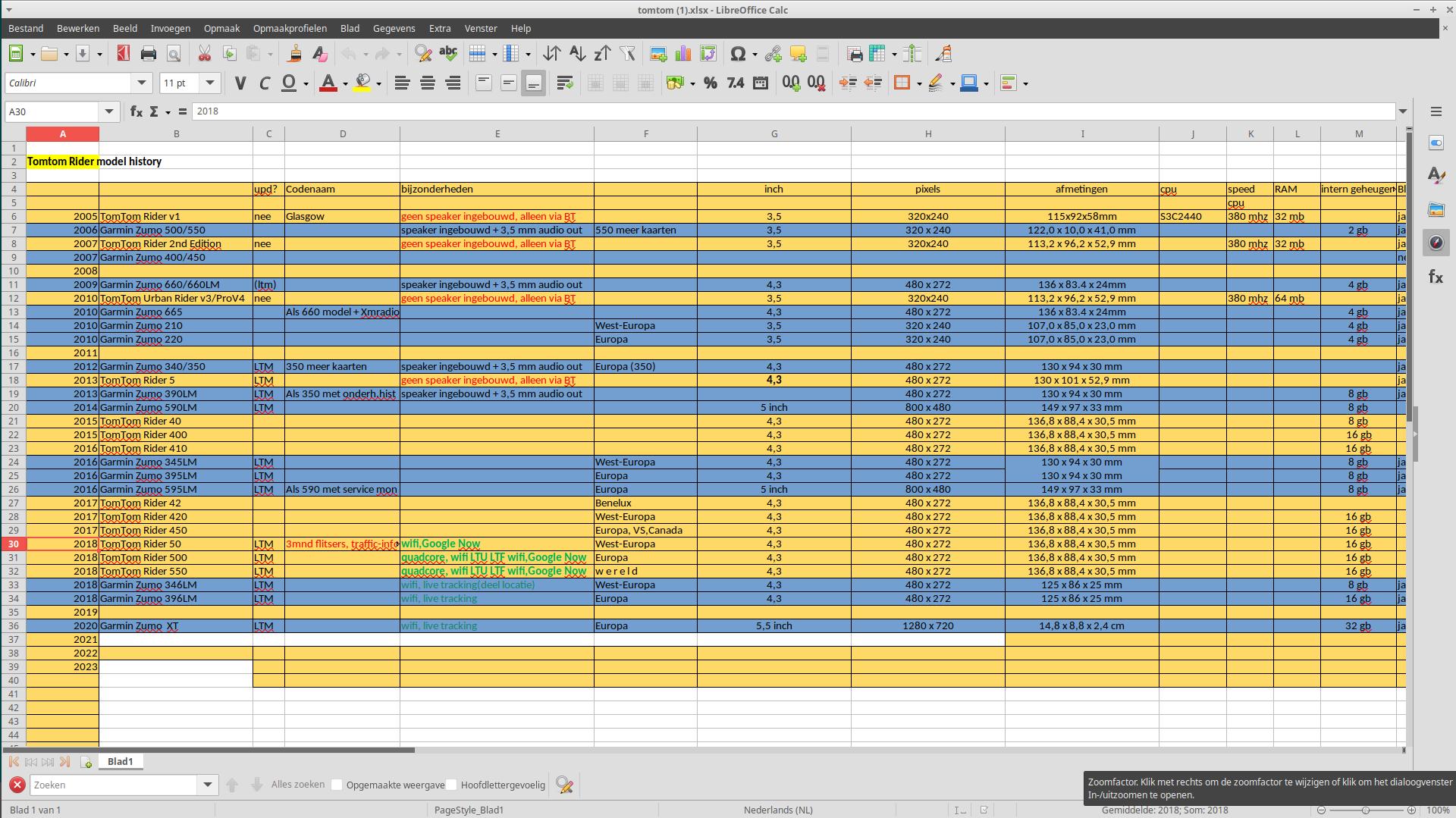Viewport: 1456px width, 818px height.
Task: Click the Sort ascending icon
Action: [577, 54]
